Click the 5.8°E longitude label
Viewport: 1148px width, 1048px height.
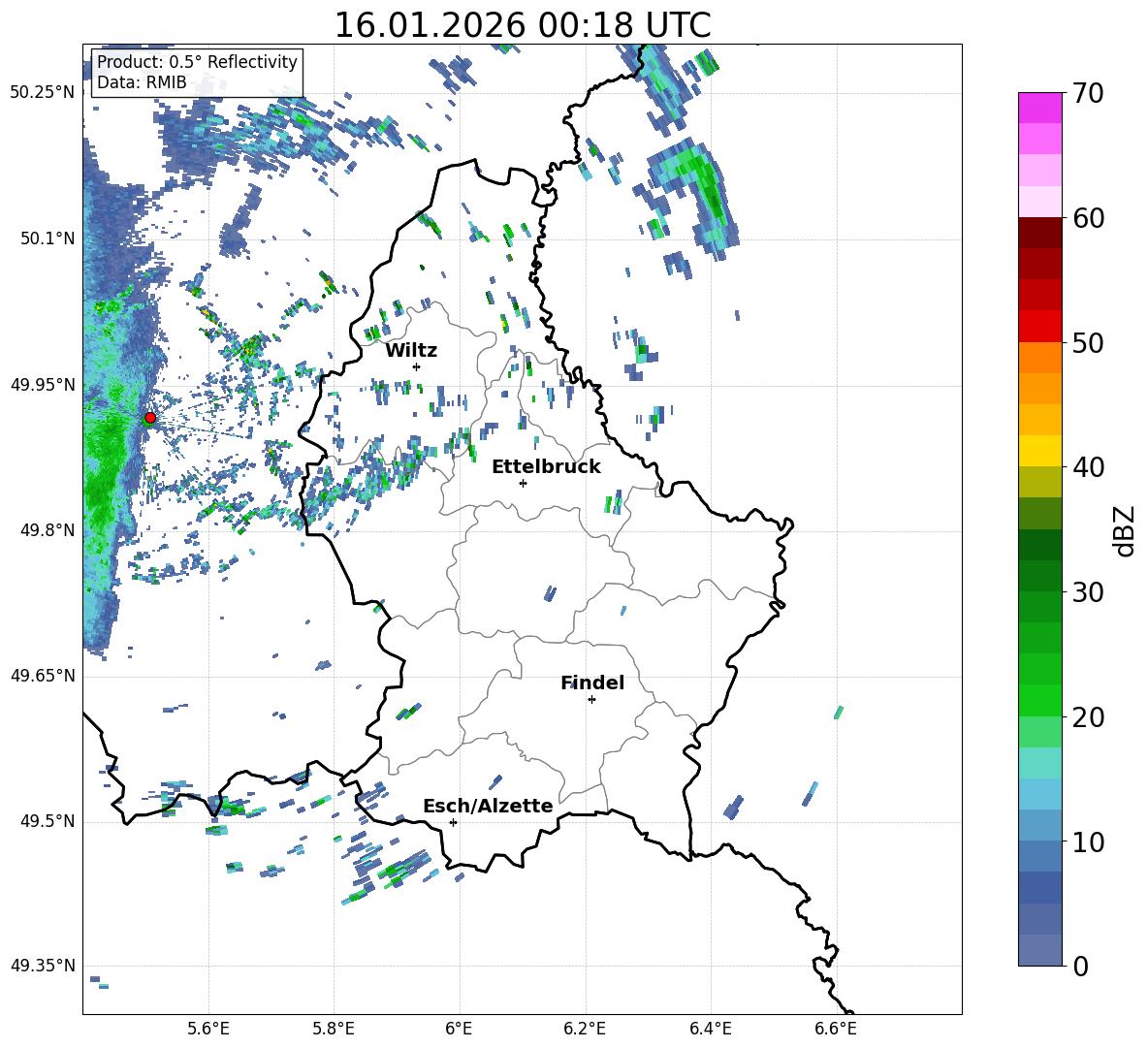point(335,1029)
